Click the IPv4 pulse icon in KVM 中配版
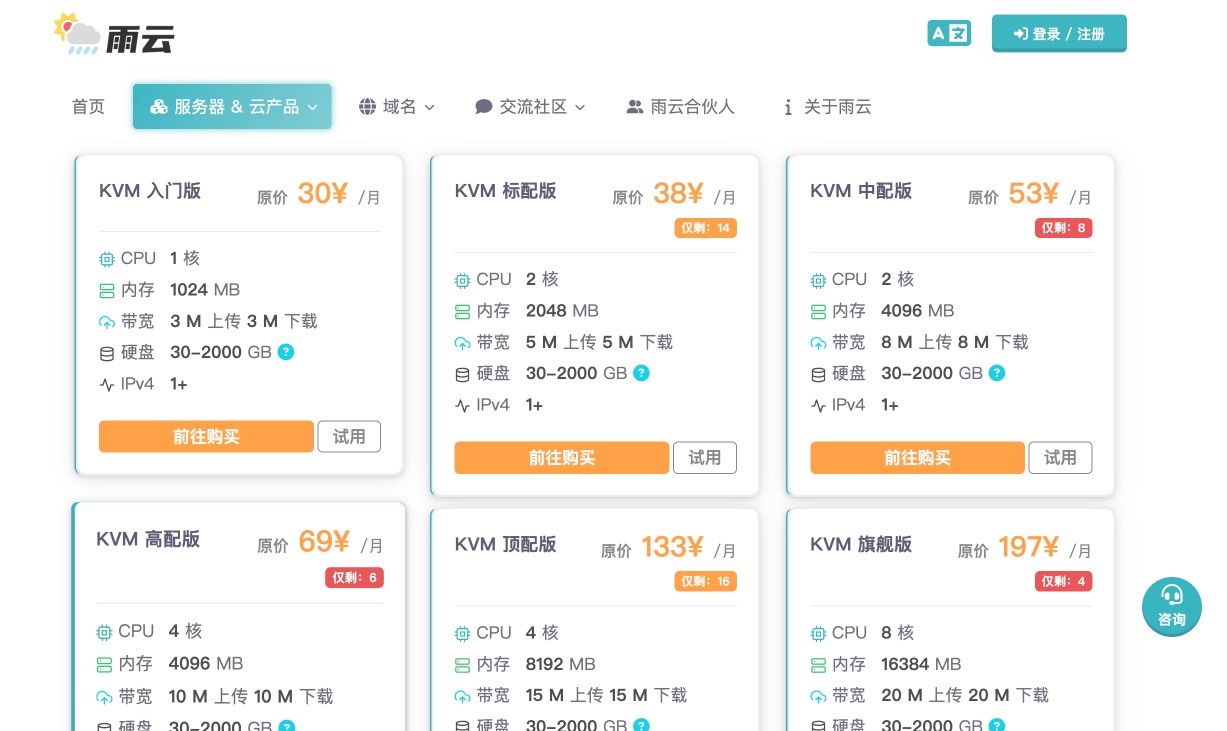This screenshot has height=731, width=1227. point(818,405)
